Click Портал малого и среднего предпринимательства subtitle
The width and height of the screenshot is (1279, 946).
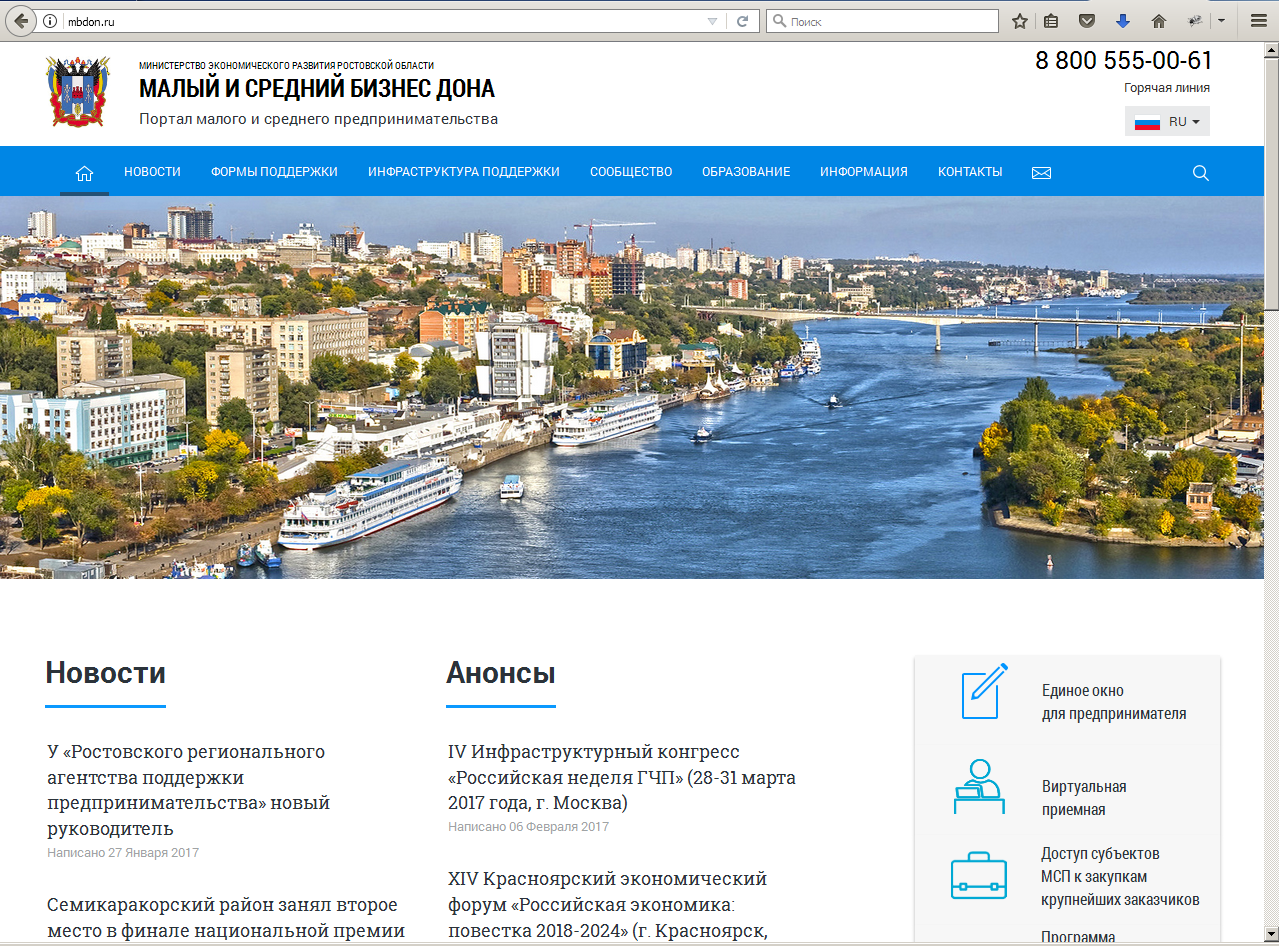tap(318, 119)
